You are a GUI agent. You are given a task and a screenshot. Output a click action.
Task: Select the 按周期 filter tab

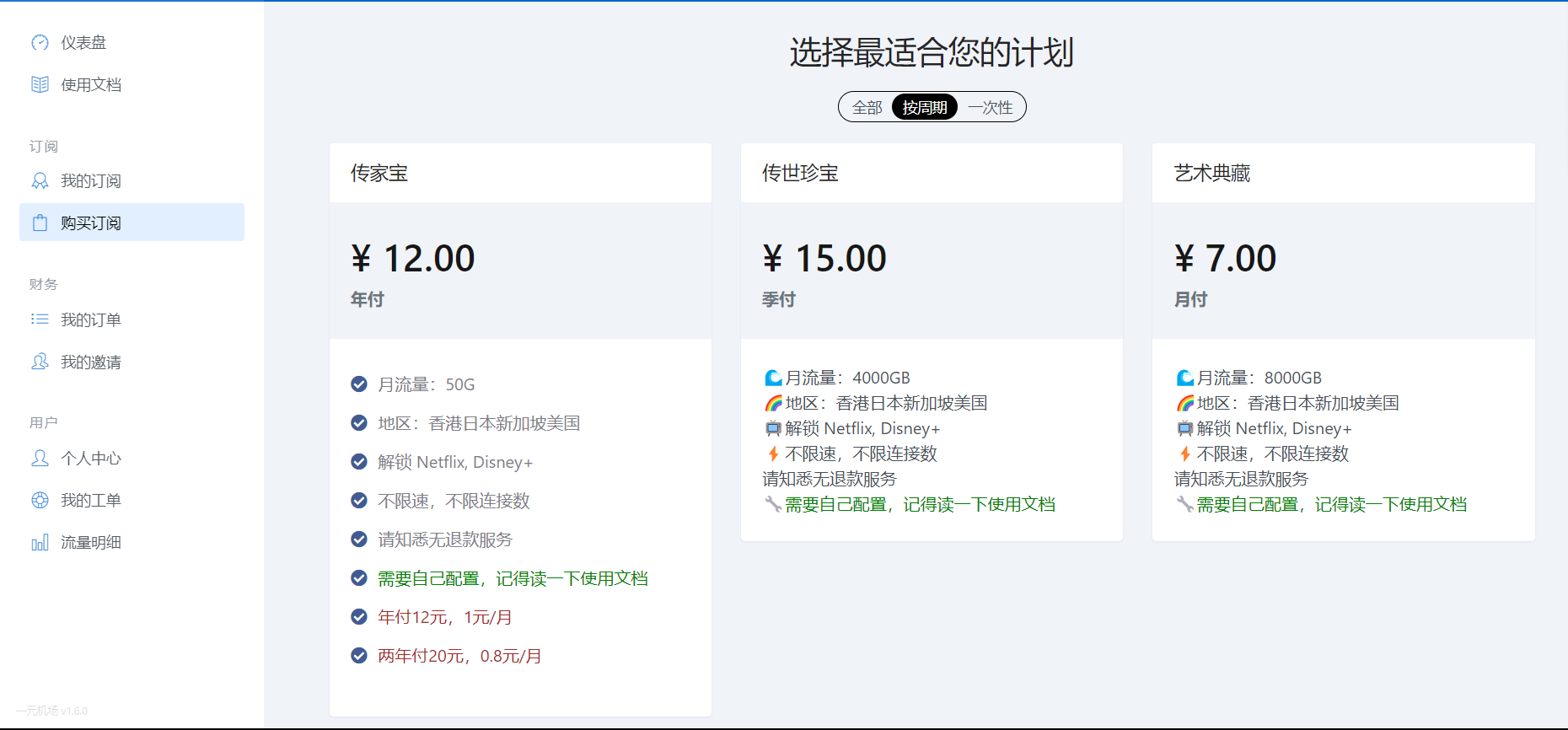click(925, 108)
